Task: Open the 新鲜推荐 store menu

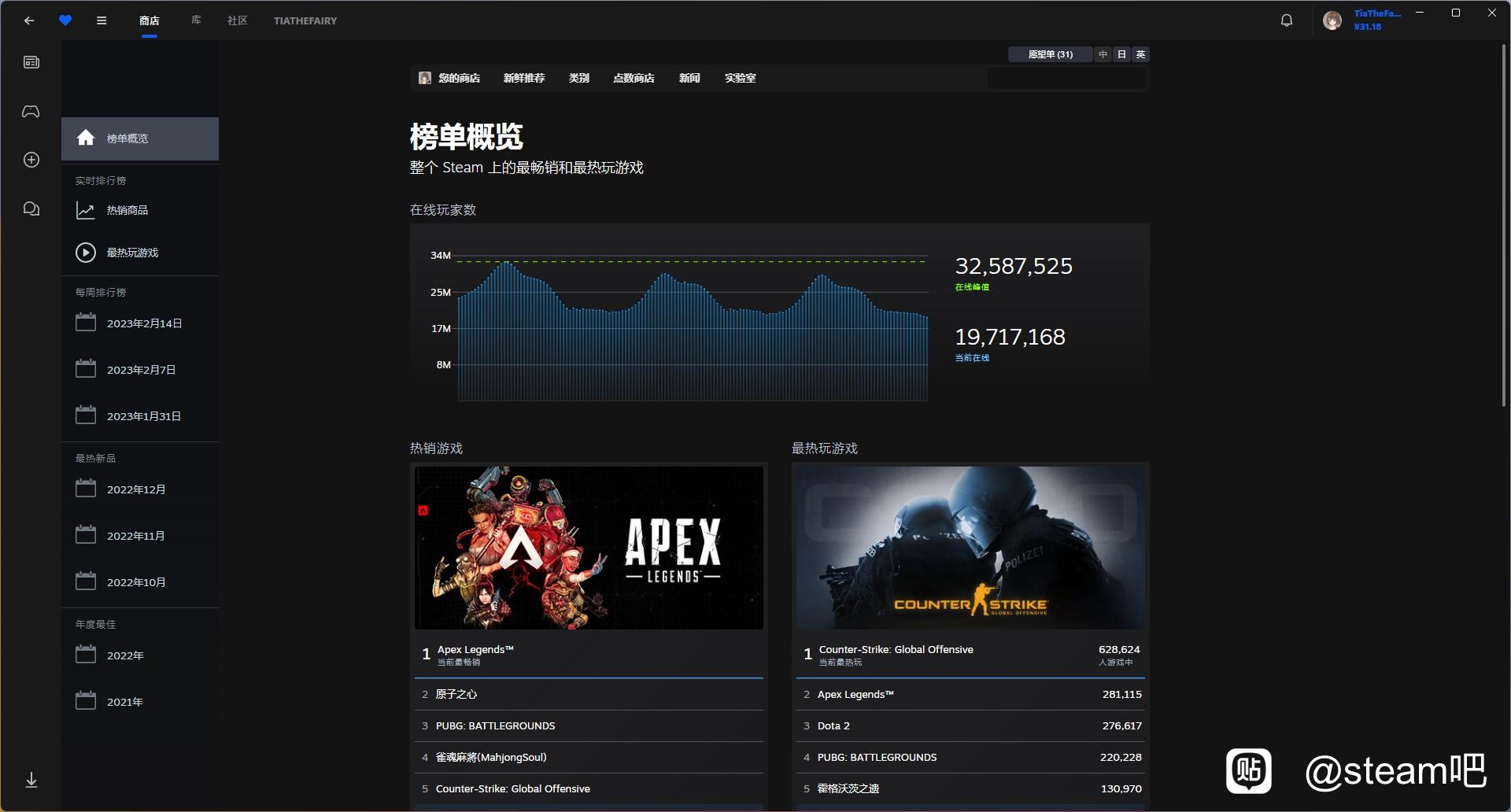Action: (524, 78)
